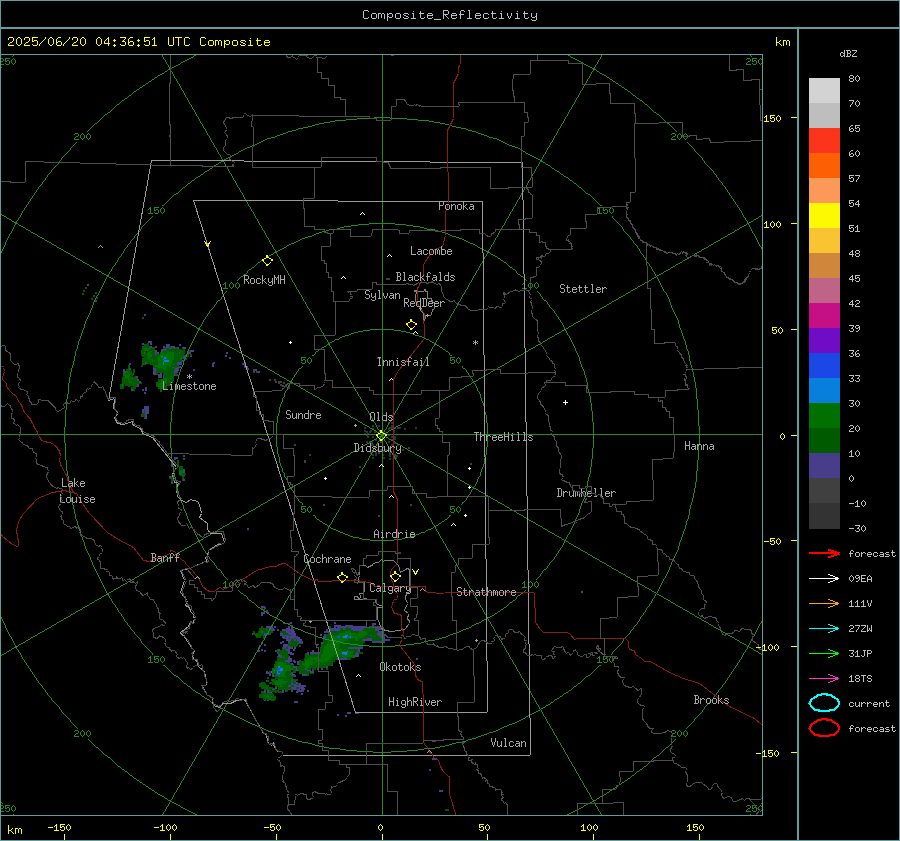The height and width of the screenshot is (841, 900).
Task: Click the red forecast ellipse icon
Action: coord(824,728)
